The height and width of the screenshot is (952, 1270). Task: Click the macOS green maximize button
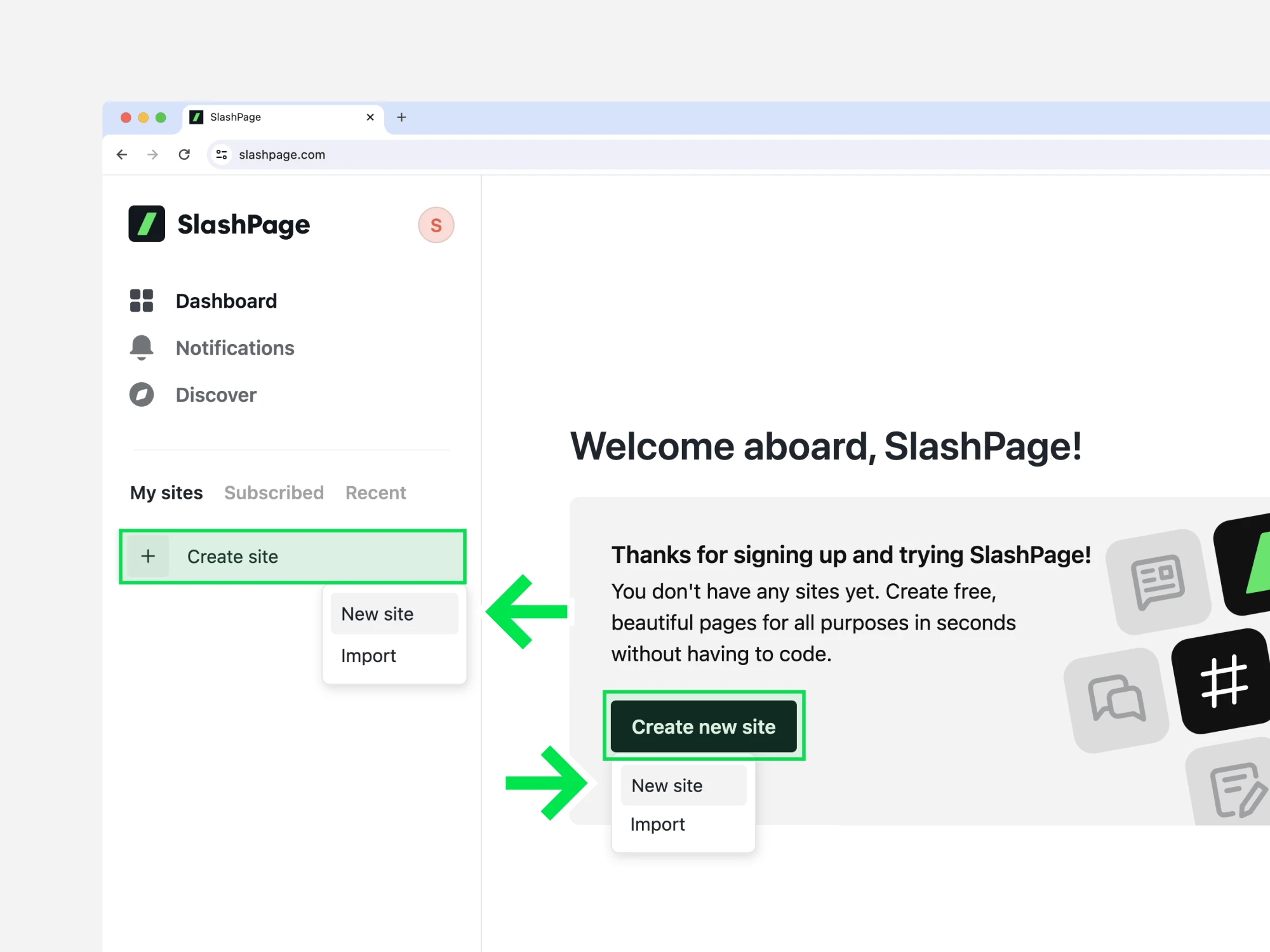(x=161, y=117)
